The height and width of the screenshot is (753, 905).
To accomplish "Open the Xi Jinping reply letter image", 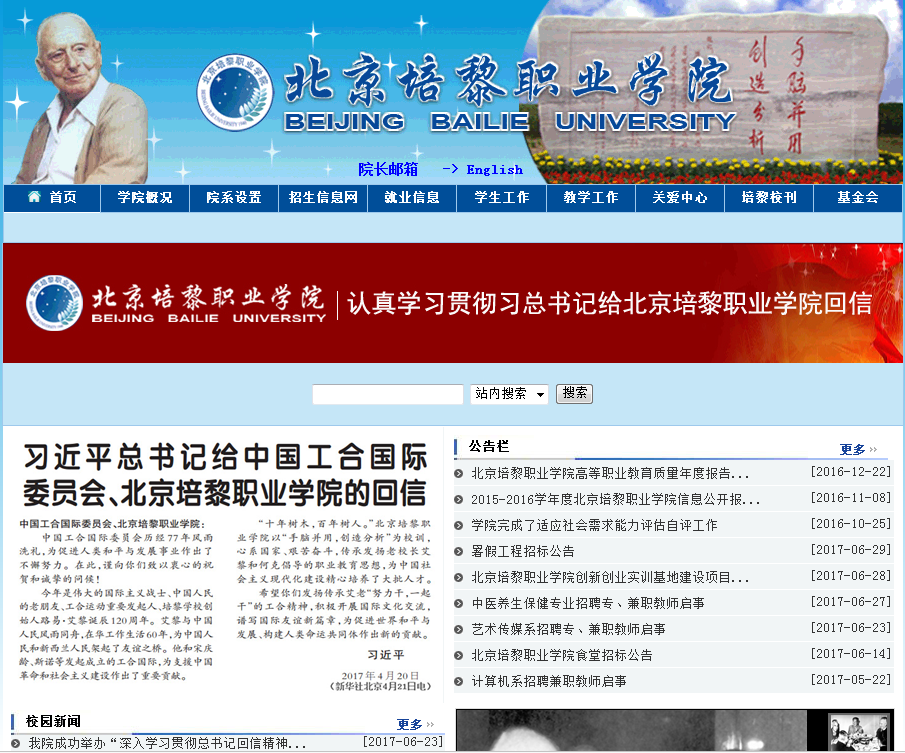I will (225, 565).
